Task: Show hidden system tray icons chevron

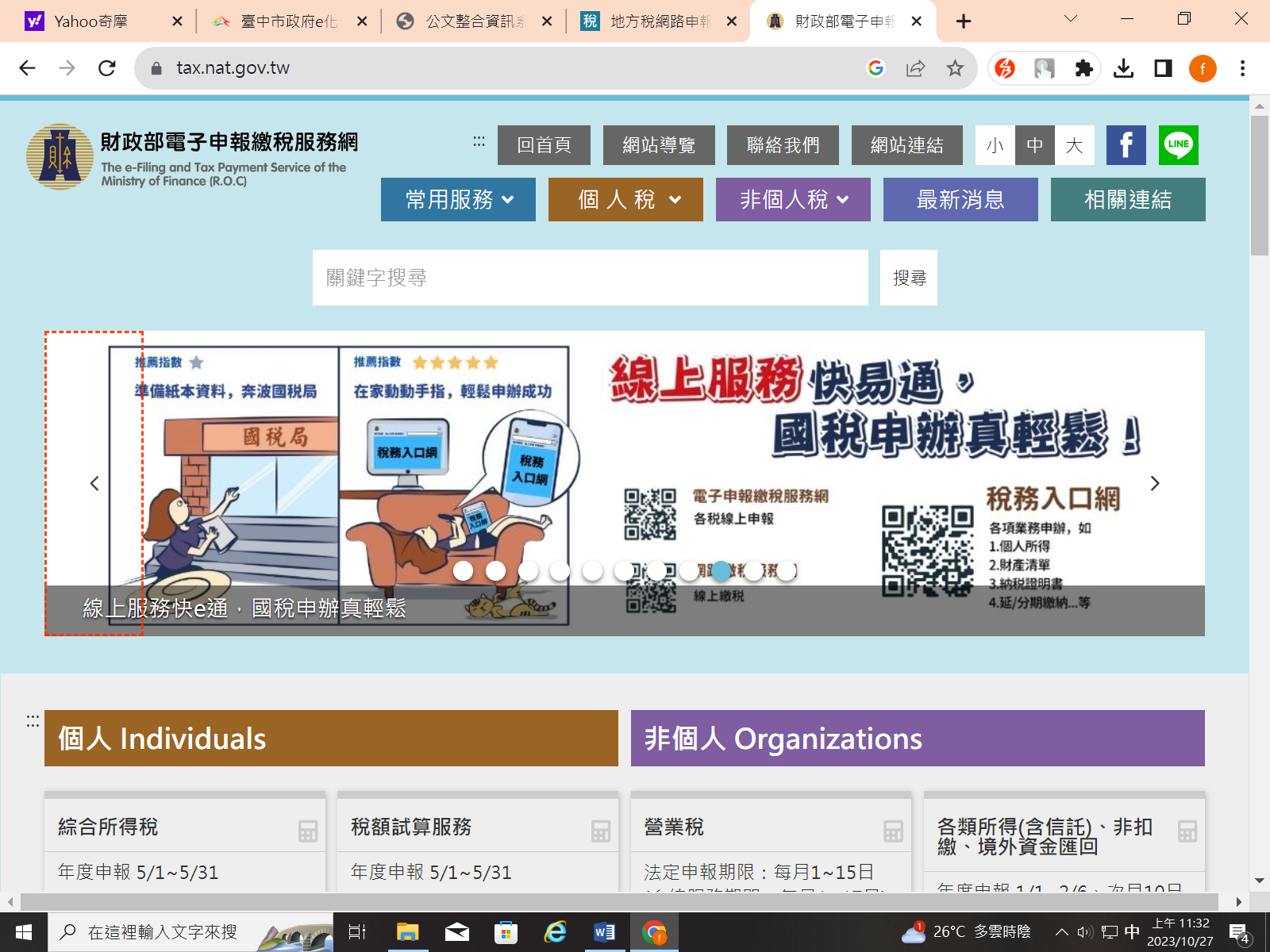Action: (x=1061, y=932)
